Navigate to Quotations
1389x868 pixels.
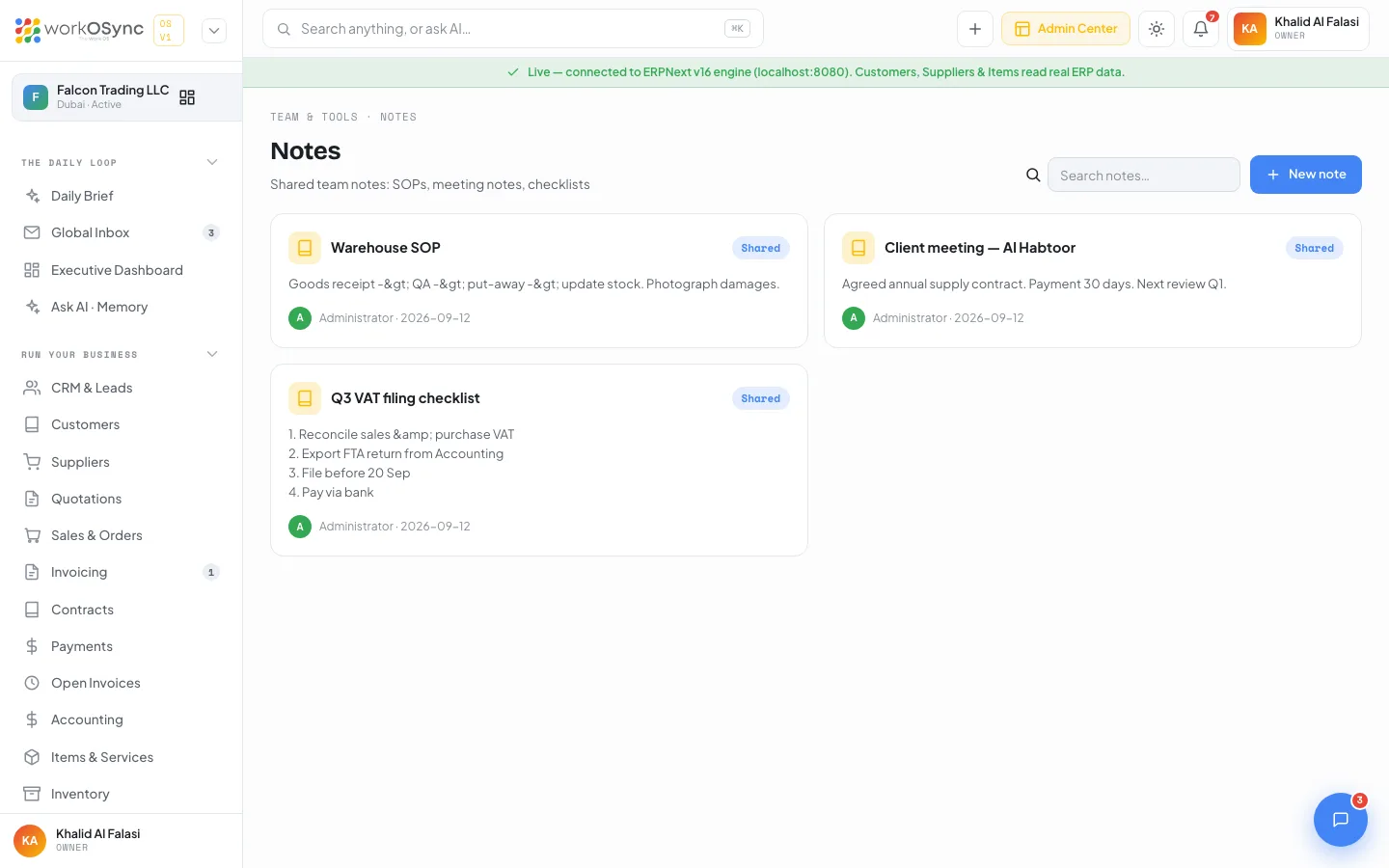[x=122, y=499]
